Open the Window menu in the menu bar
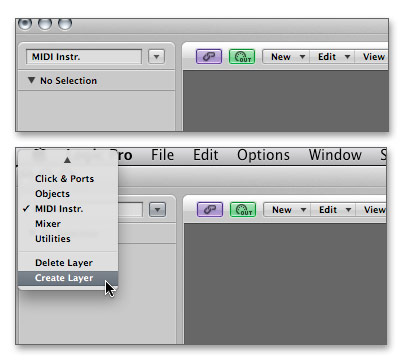 [x=335, y=155]
